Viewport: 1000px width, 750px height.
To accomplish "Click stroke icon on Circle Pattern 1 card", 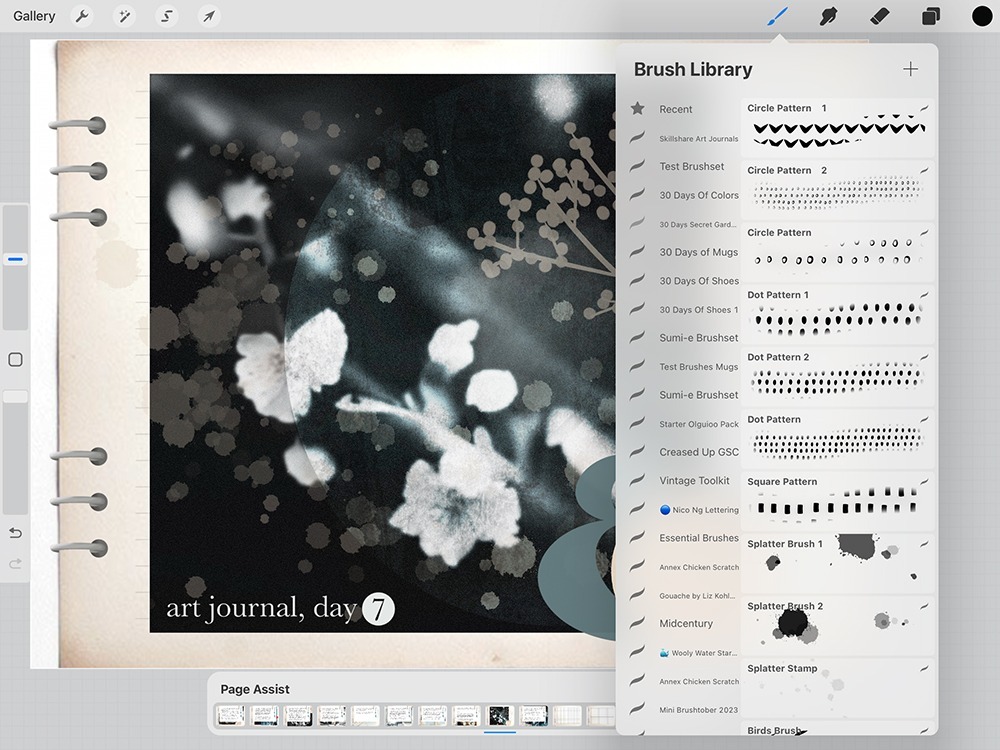I will click(924, 107).
